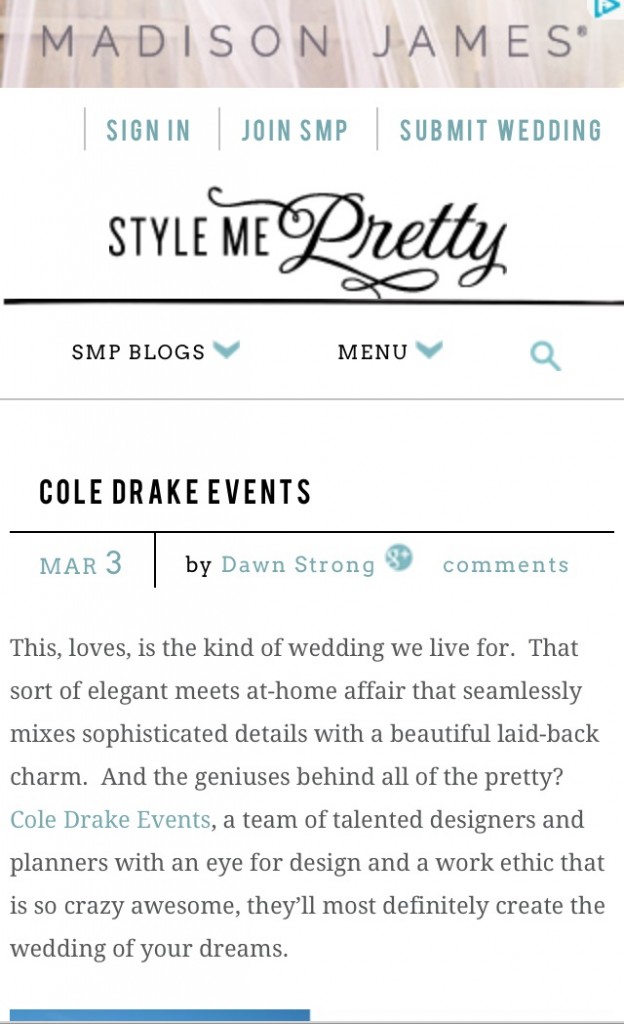Expand the Menu chevron arrow

coord(429,349)
